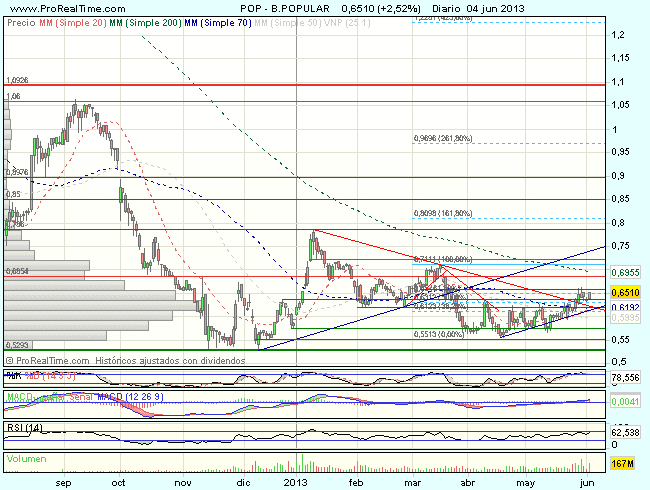Click the current price tag 0,6510

coord(625,292)
